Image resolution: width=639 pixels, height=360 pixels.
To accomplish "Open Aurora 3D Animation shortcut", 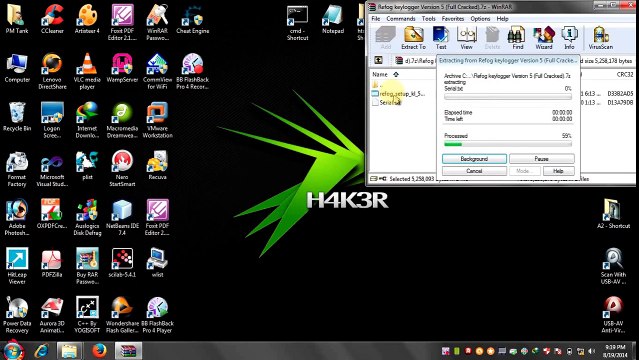I will pos(52,314).
